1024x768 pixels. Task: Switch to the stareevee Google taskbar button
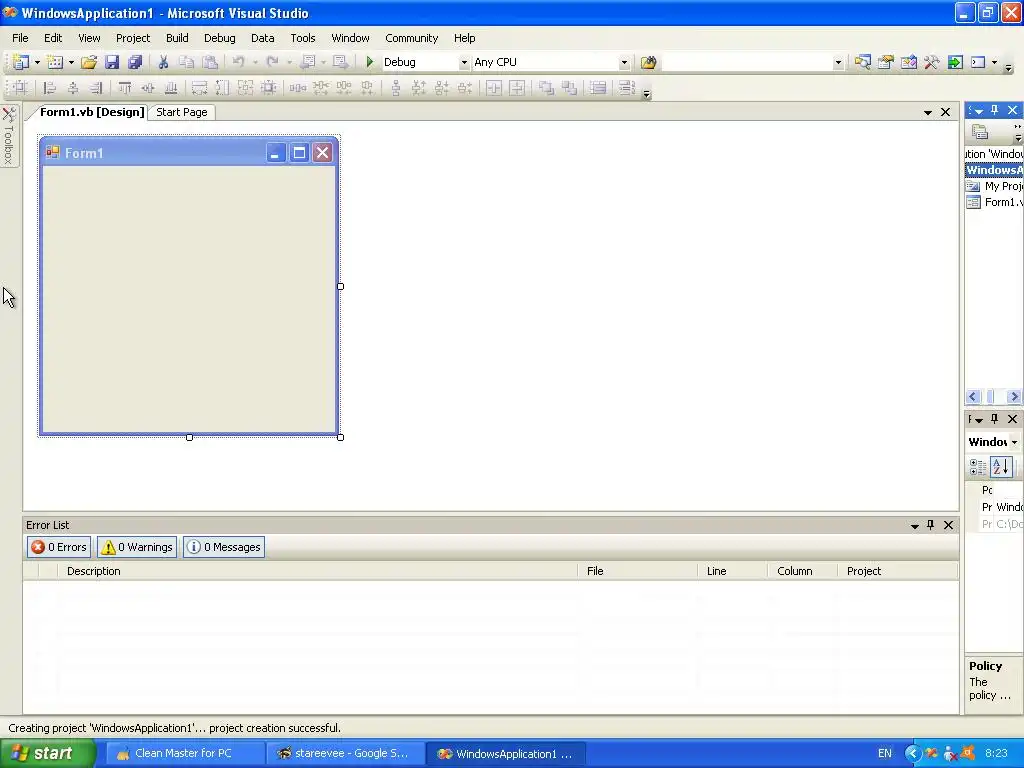(345, 753)
